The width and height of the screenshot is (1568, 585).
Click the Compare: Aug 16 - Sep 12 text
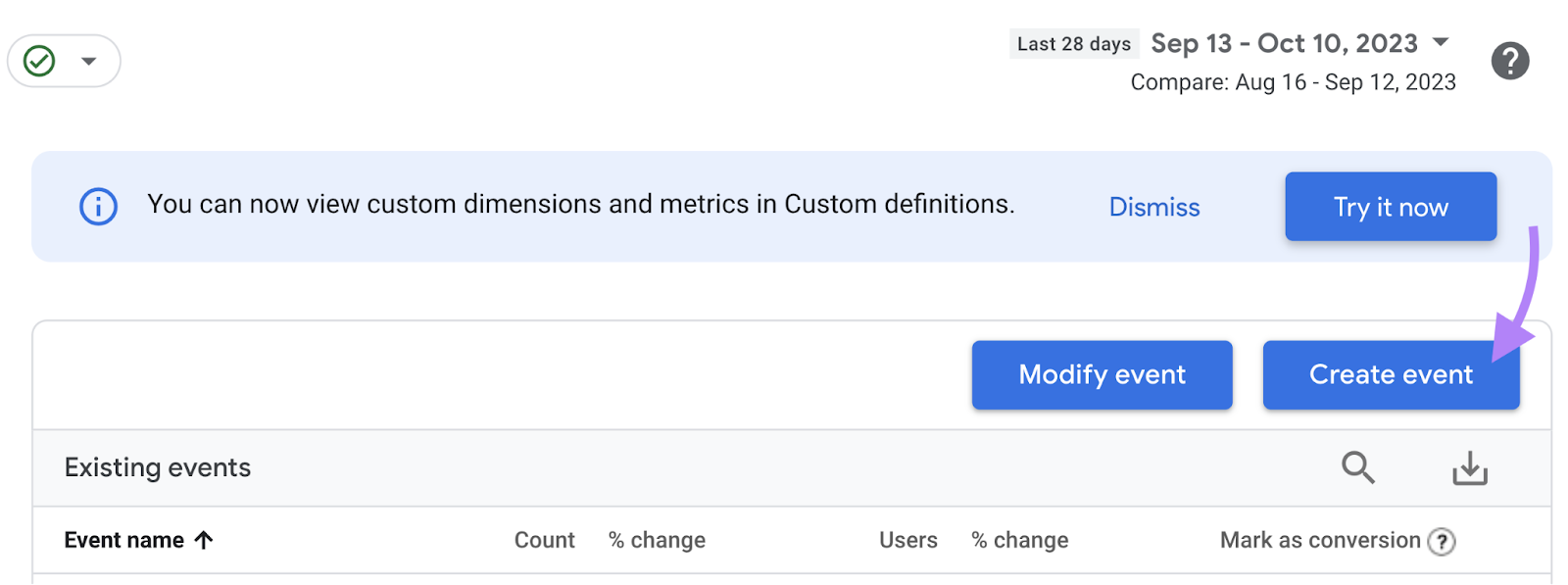click(1293, 82)
